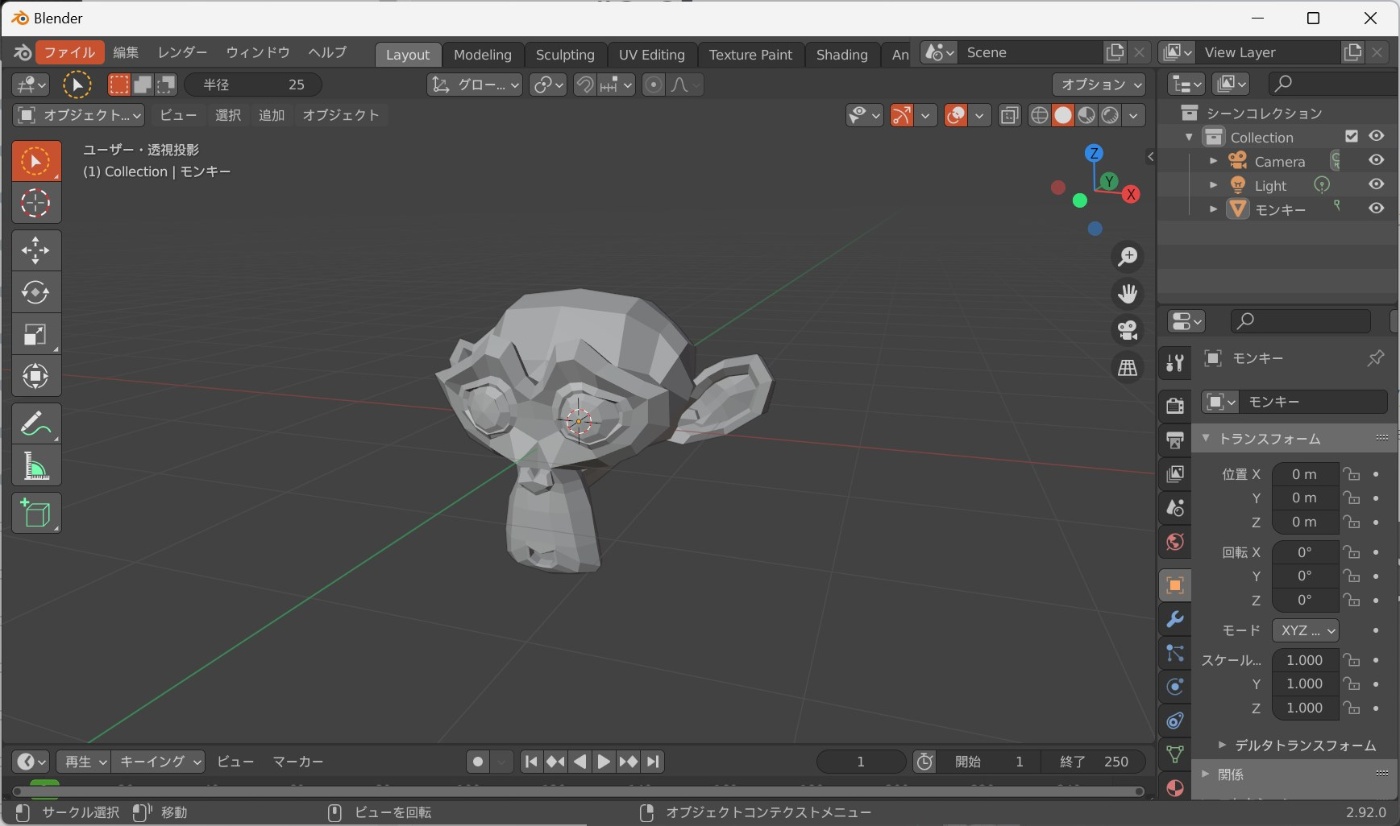This screenshot has width=1400, height=826.
Task: Open the View Layer properties tab icon
Action: coord(1175,473)
